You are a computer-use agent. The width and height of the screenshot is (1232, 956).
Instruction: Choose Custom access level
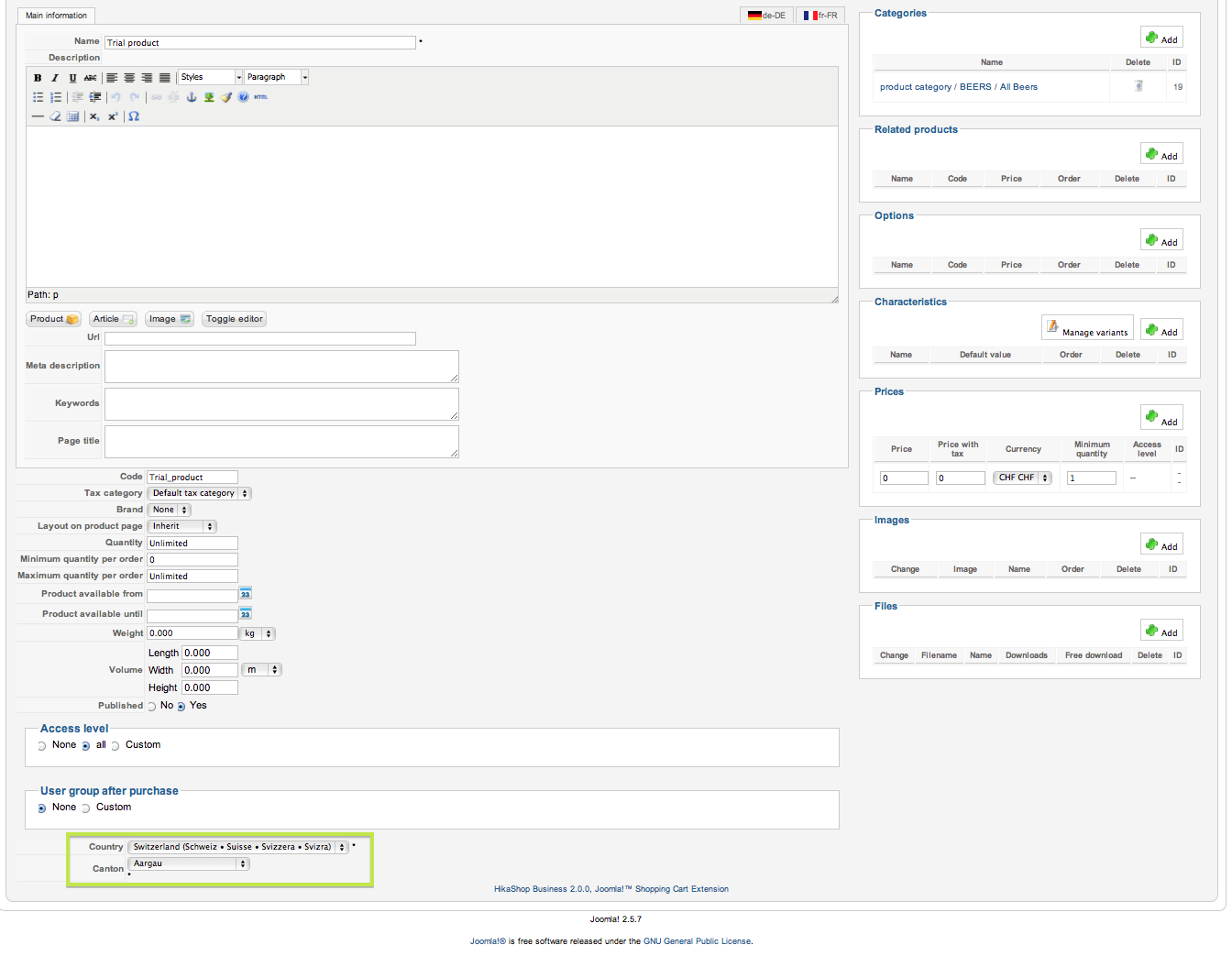point(115,746)
